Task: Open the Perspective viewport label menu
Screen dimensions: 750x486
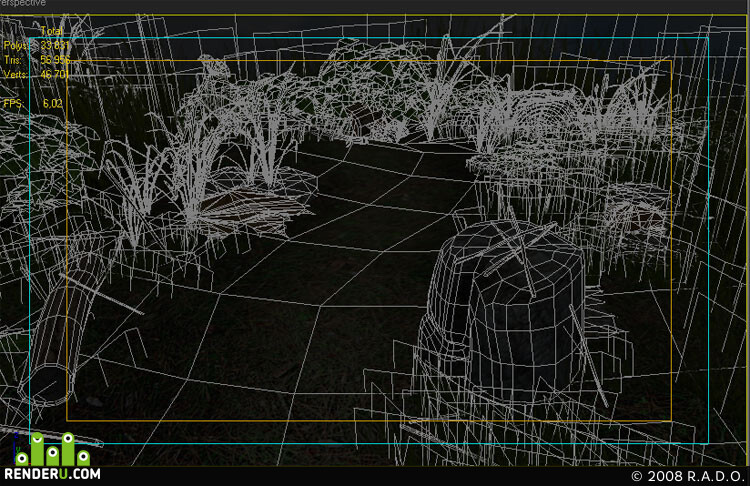Action: coord(23,3)
